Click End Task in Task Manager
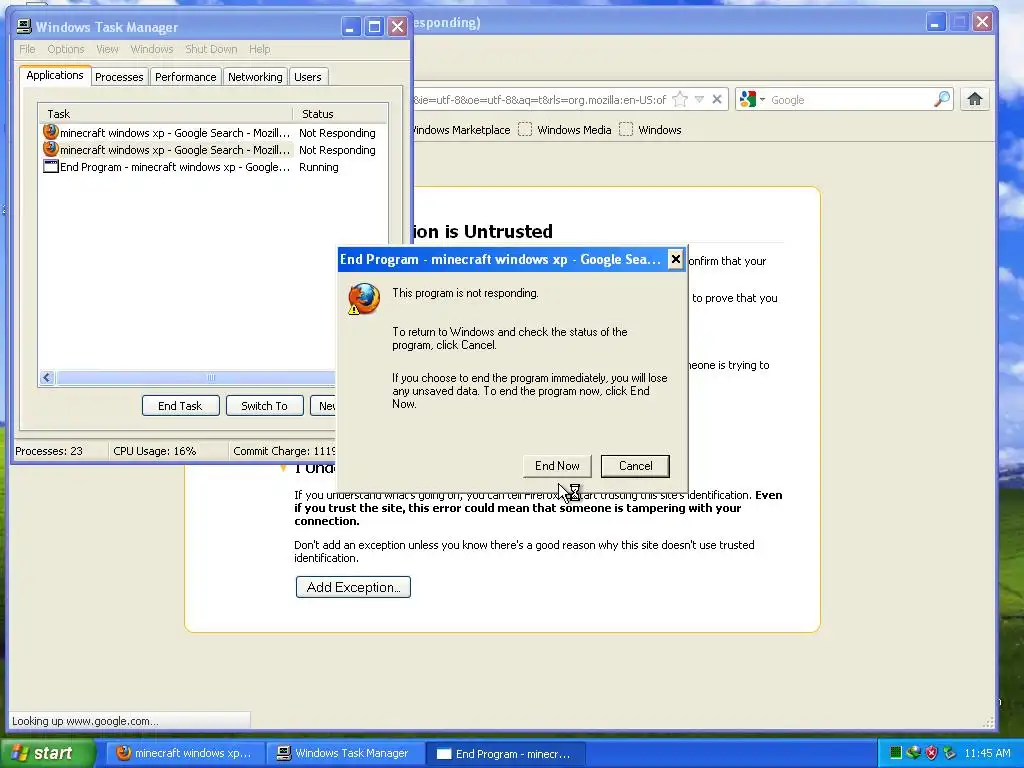The image size is (1024, 768). 180,406
